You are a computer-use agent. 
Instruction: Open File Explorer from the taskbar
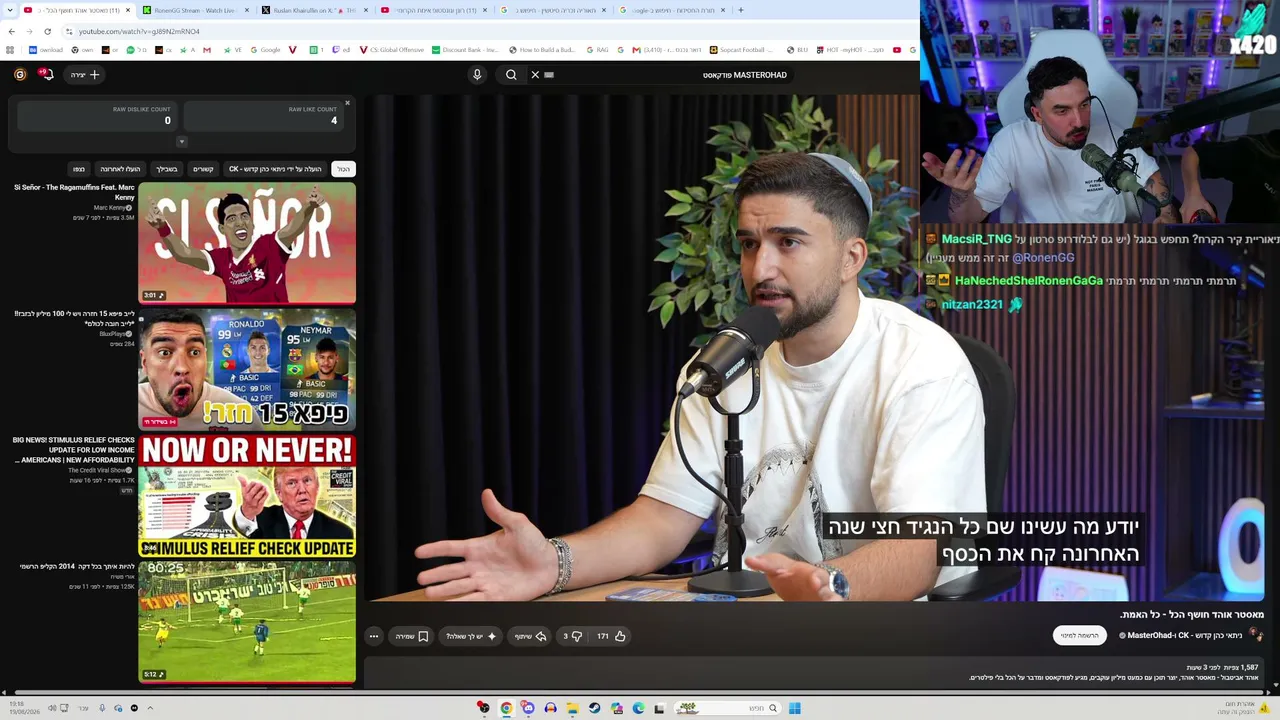coord(572,708)
